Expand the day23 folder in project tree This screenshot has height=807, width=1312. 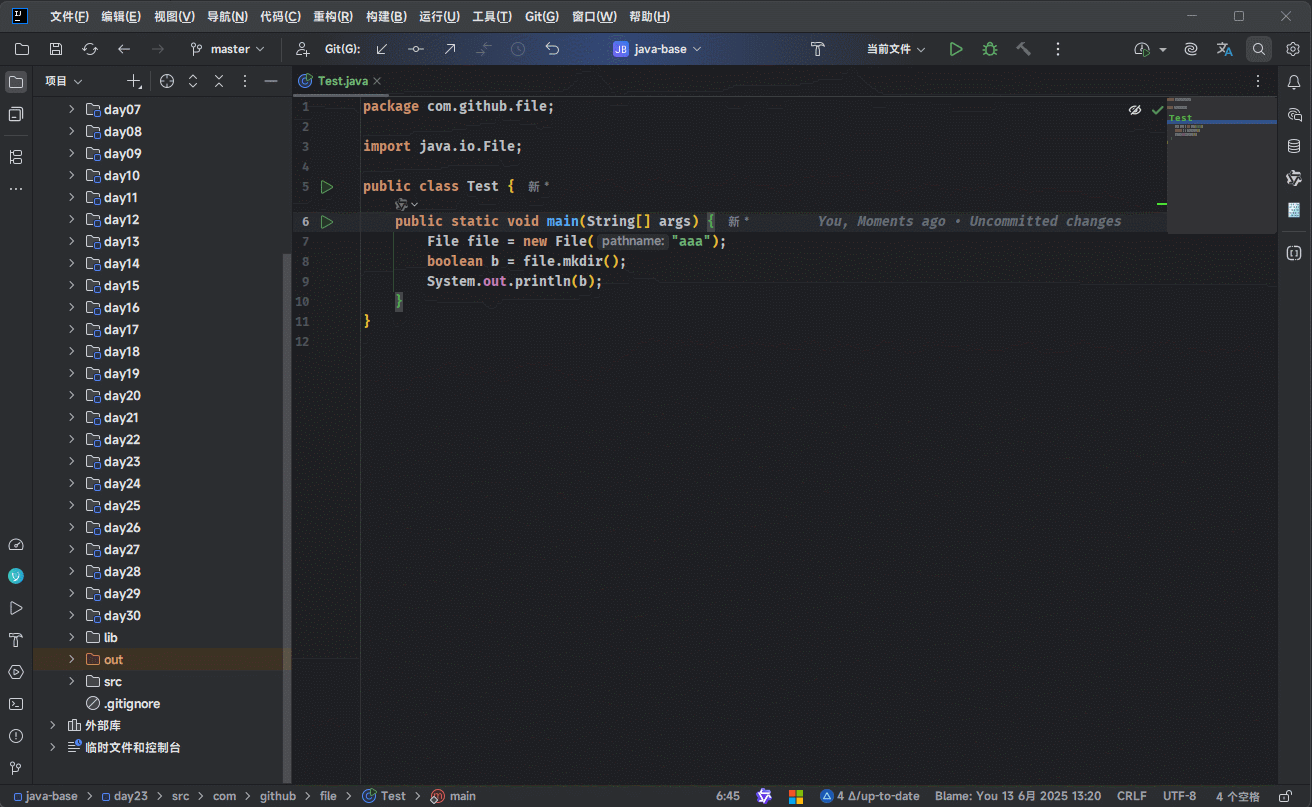72,462
